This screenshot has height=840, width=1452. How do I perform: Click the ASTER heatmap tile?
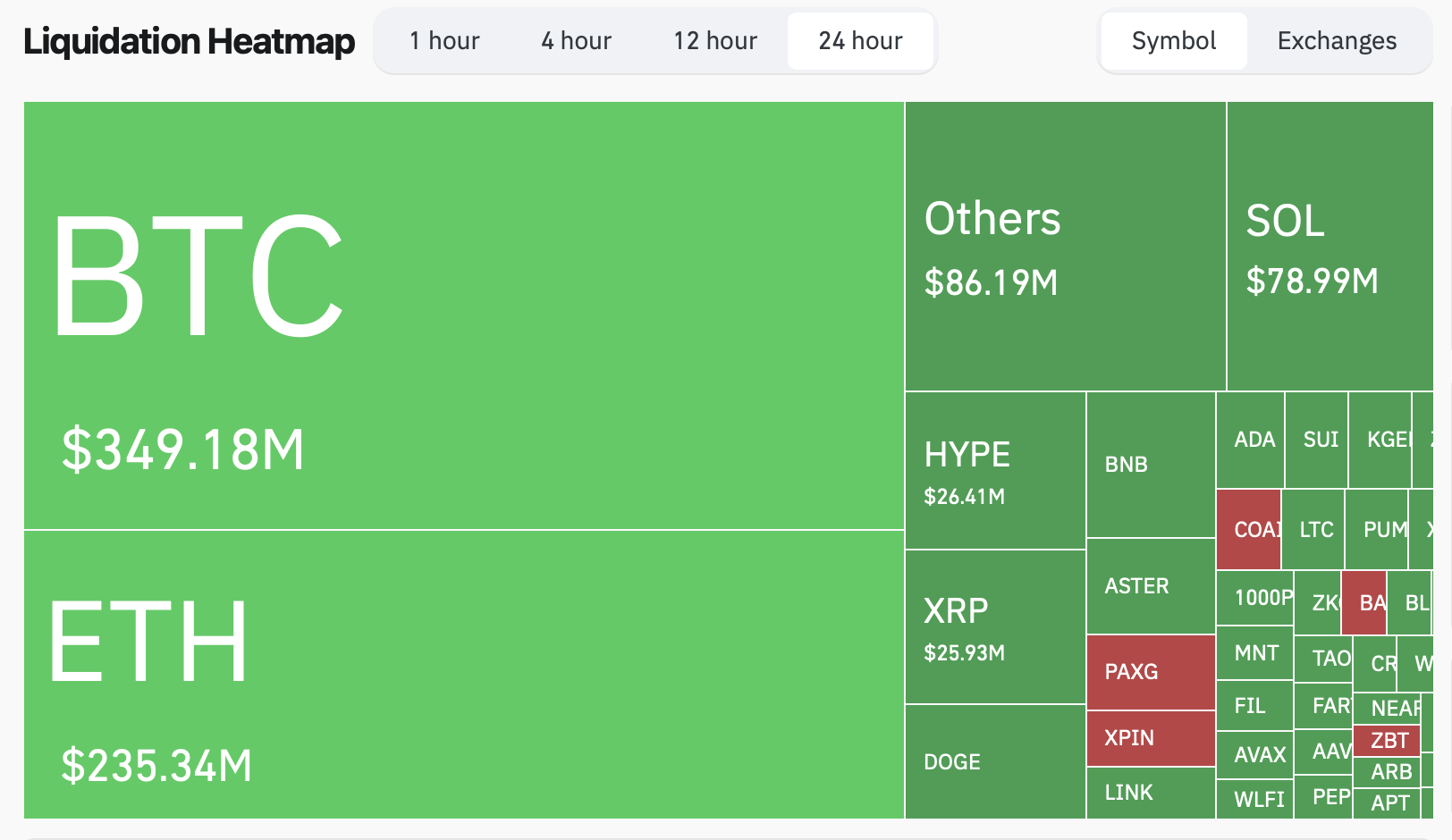tap(1151, 586)
